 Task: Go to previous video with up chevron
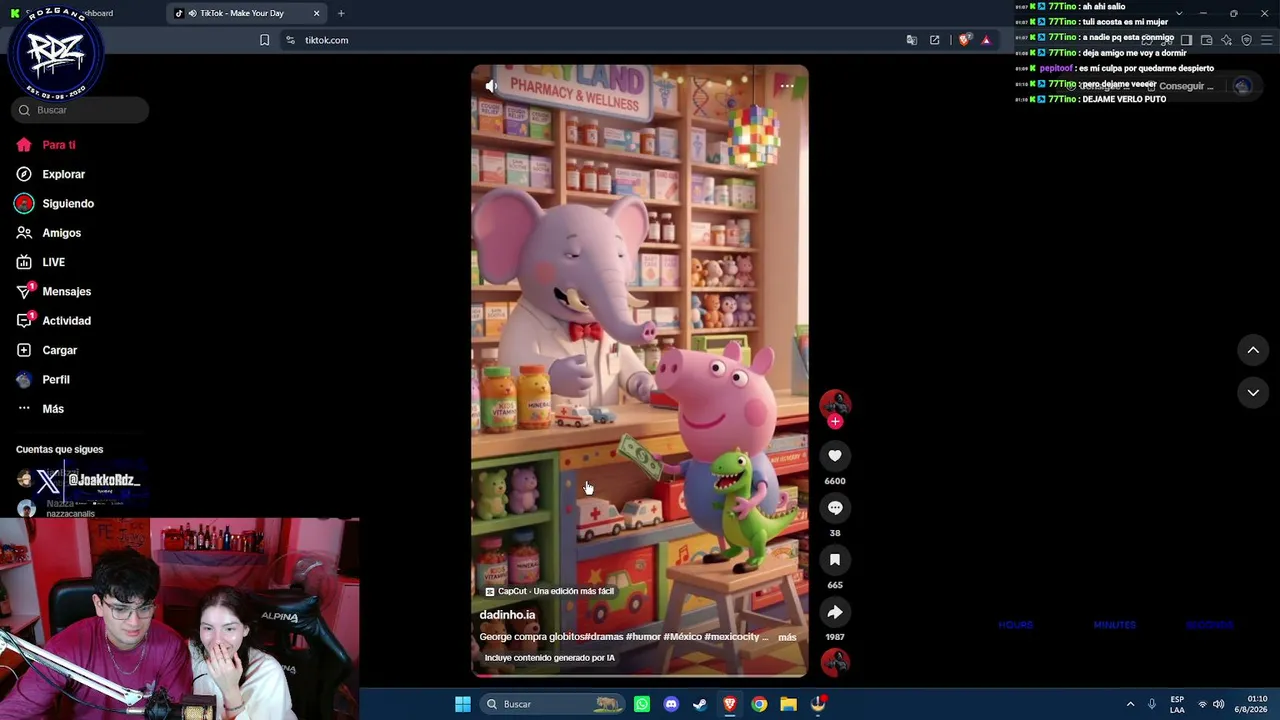pos(1253,350)
